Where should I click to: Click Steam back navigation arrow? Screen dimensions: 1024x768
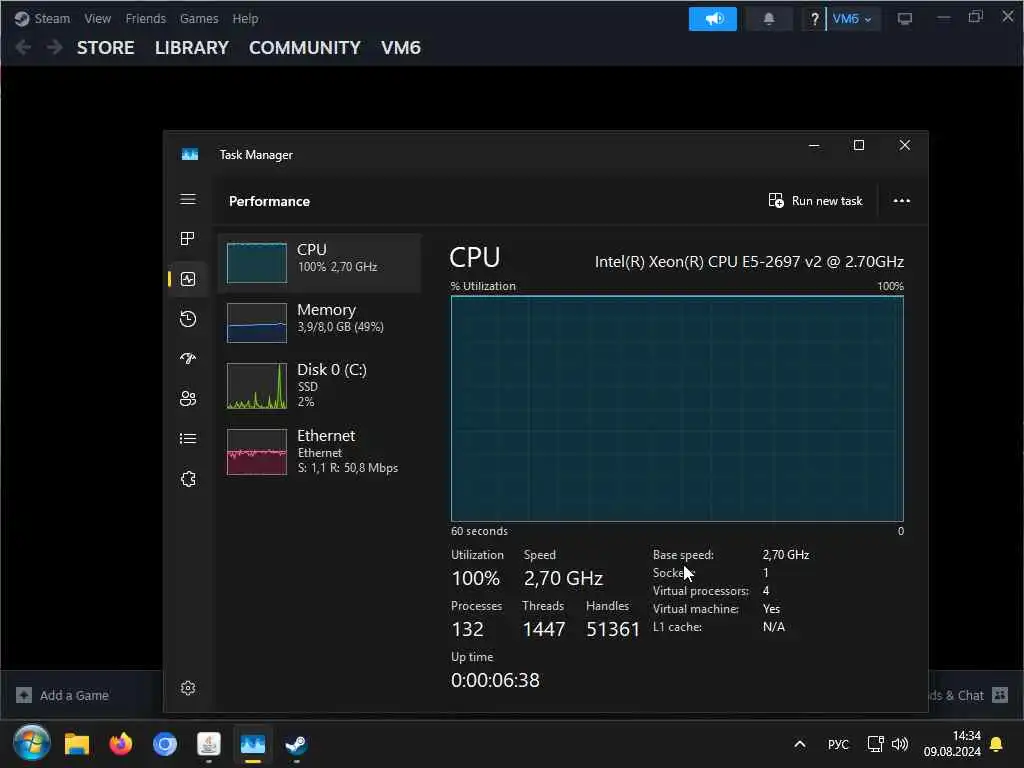coord(23,47)
